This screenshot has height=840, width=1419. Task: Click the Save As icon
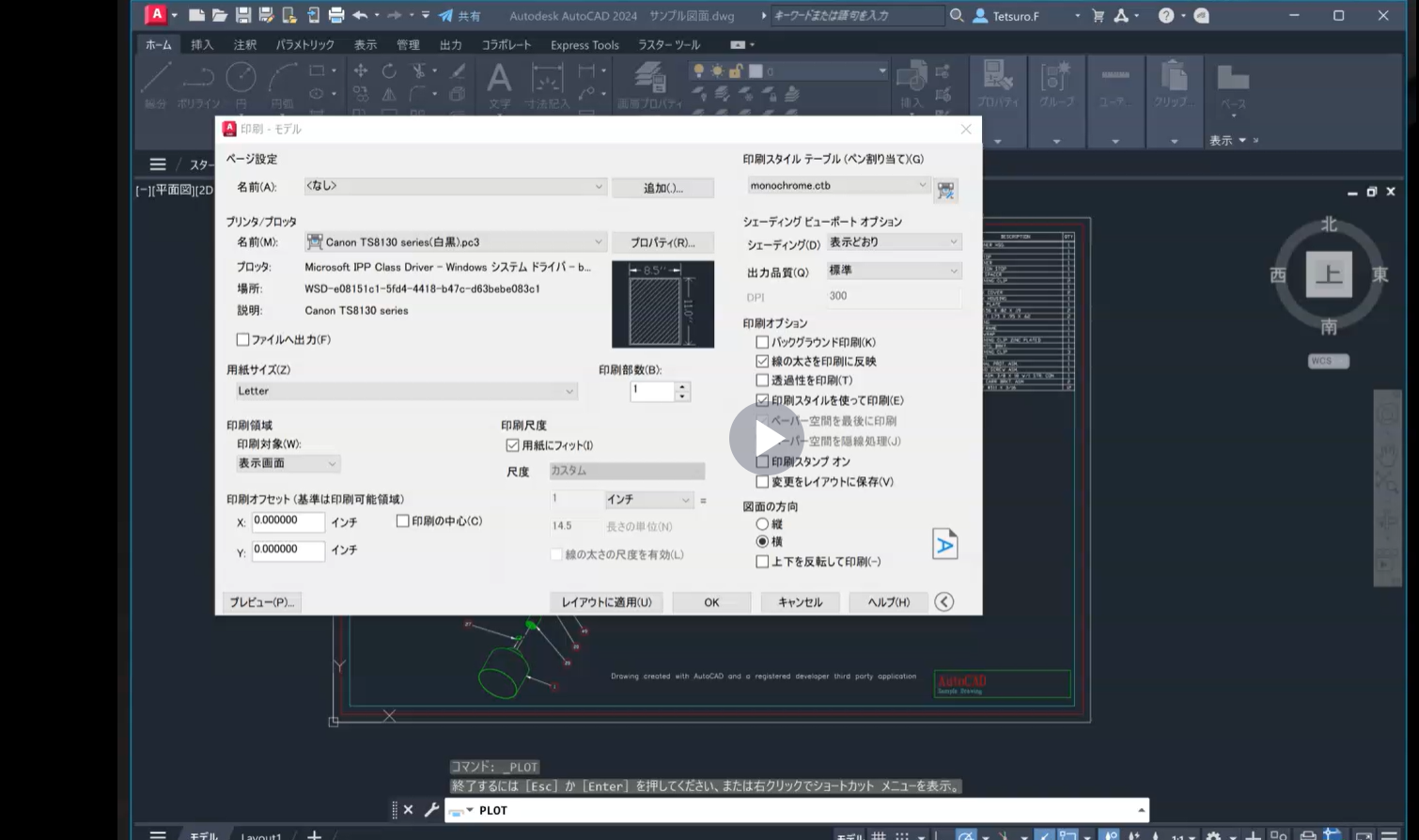266,15
